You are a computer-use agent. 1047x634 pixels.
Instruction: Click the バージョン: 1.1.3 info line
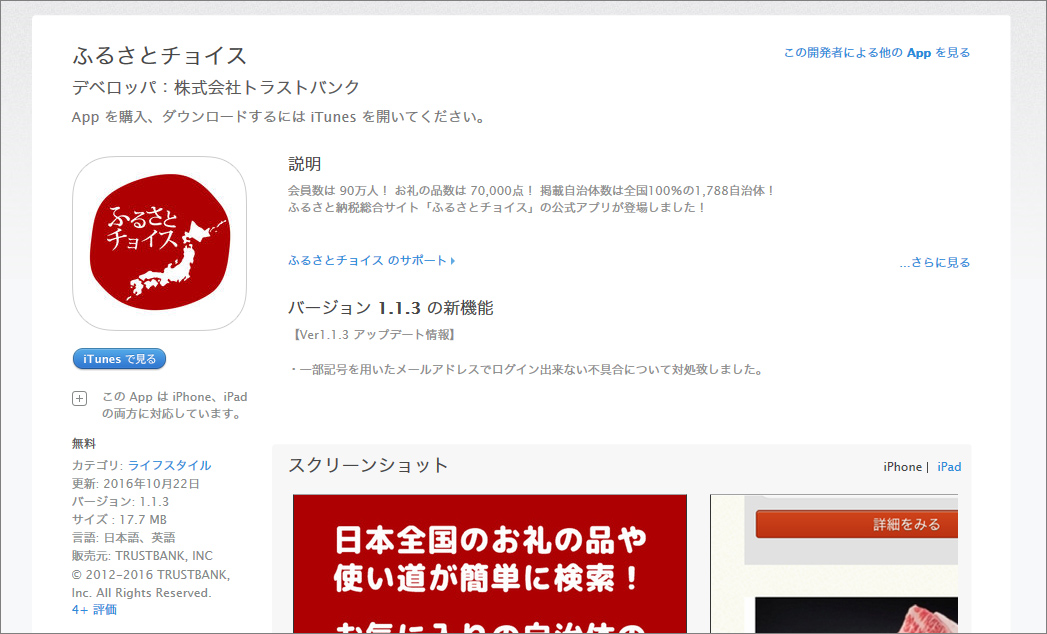pyautogui.click(x=120, y=502)
